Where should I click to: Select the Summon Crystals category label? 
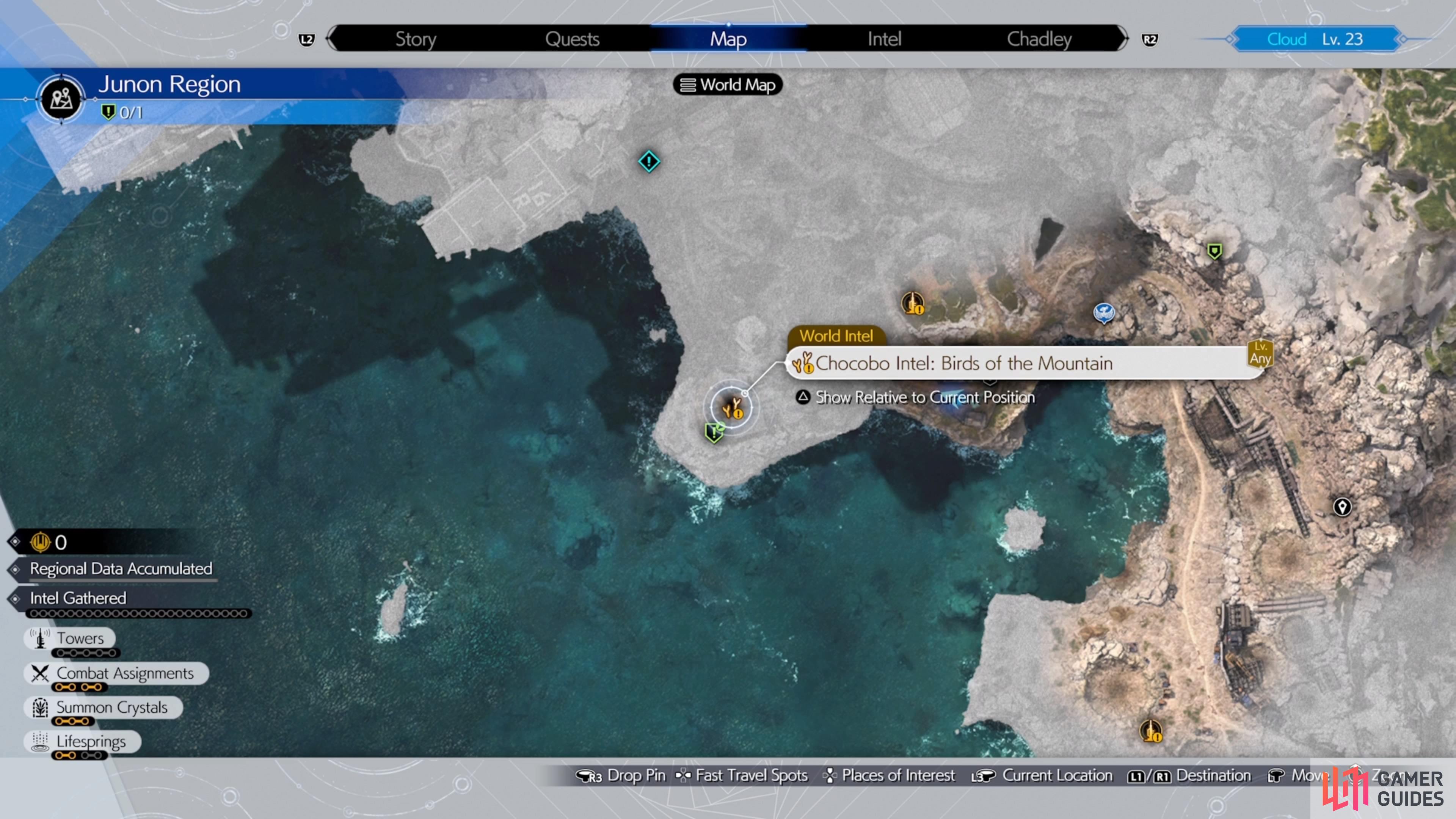tap(112, 708)
